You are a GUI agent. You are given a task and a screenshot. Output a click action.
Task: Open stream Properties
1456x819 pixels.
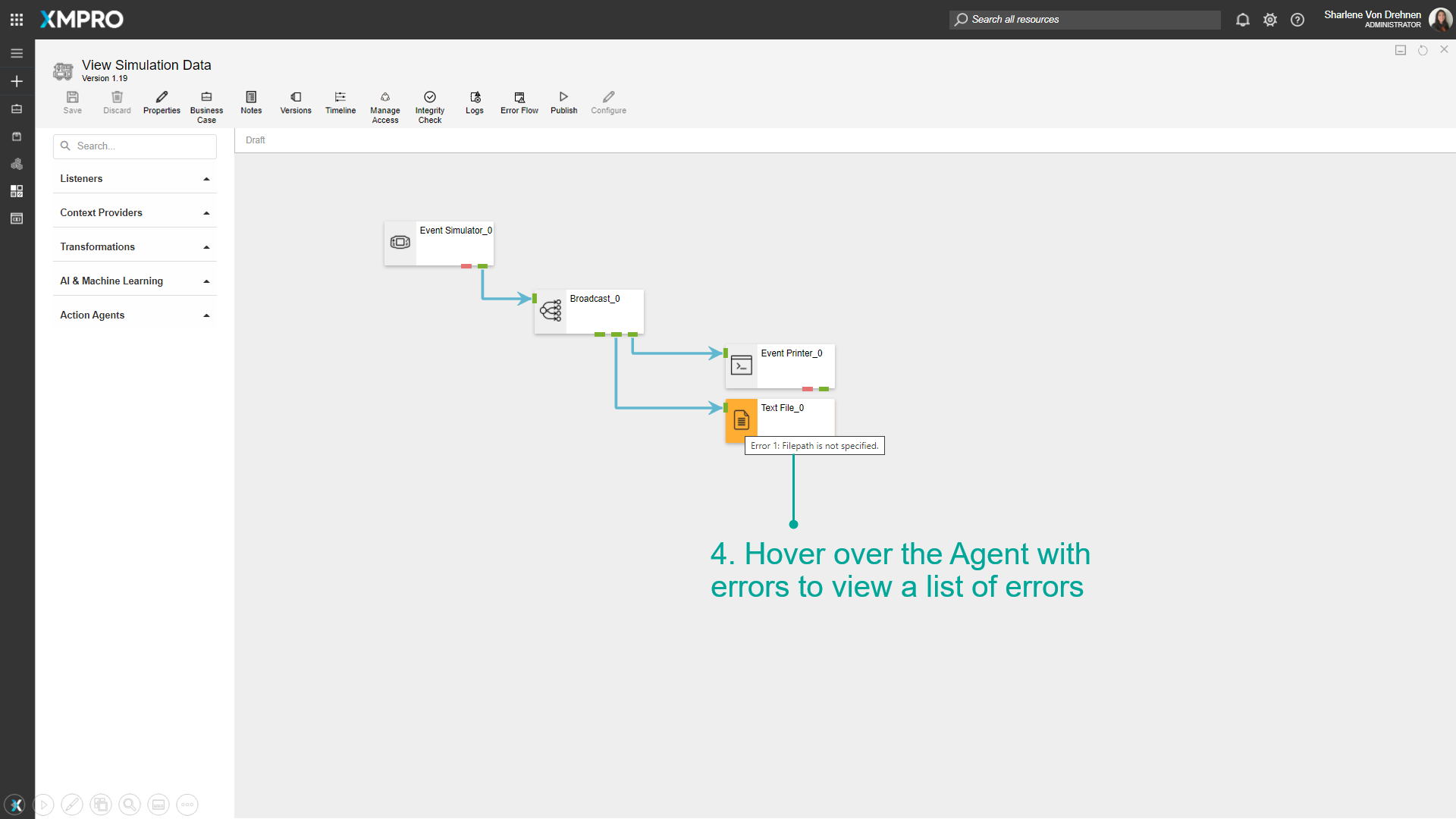pos(162,98)
